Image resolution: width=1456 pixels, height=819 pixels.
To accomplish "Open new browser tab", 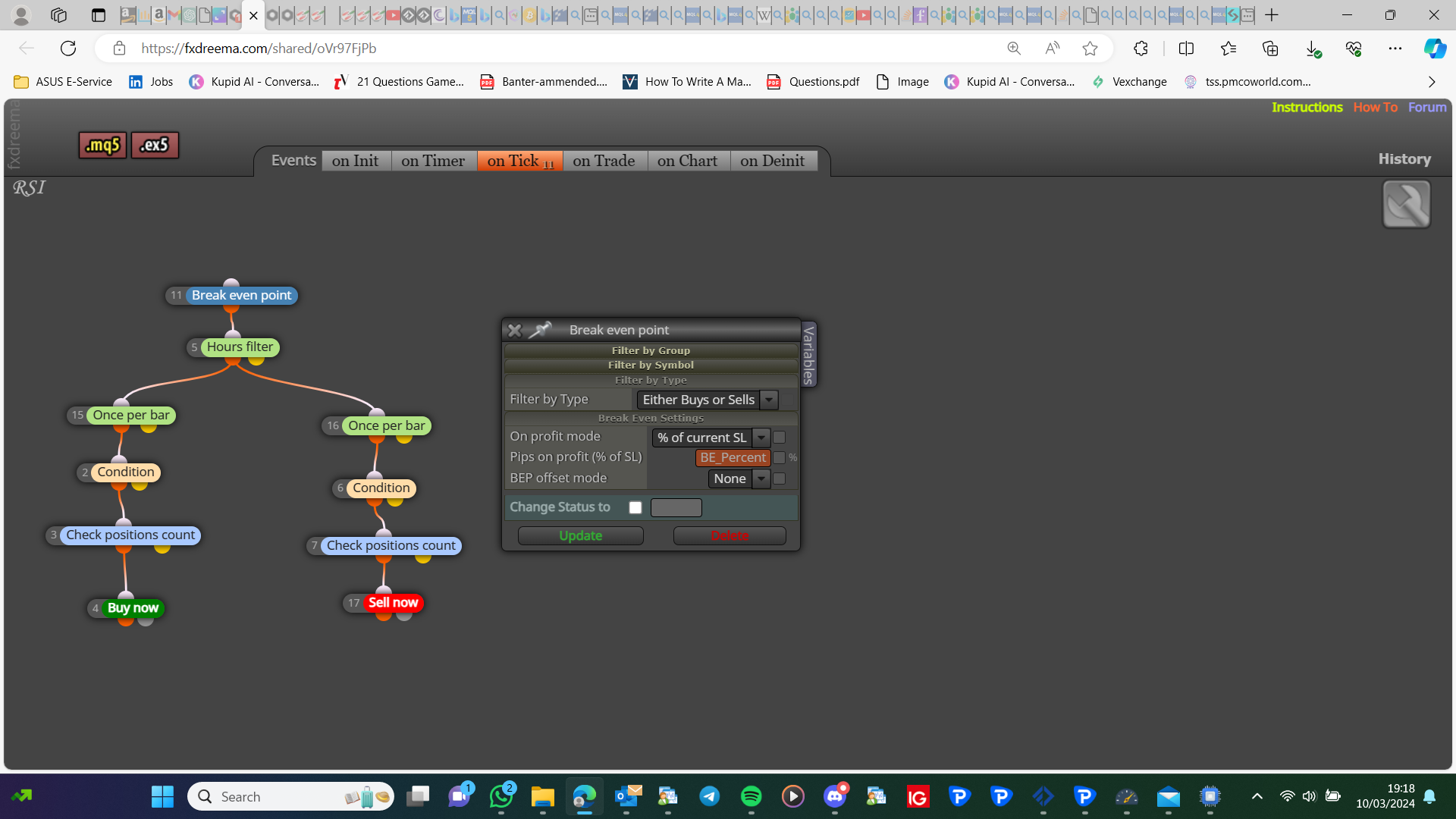I will 1272,15.
